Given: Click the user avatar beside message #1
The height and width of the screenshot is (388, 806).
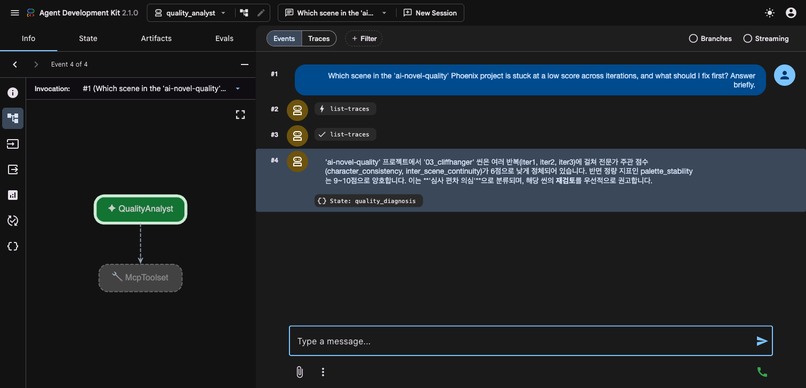Looking at the screenshot, I should pos(784,76).
